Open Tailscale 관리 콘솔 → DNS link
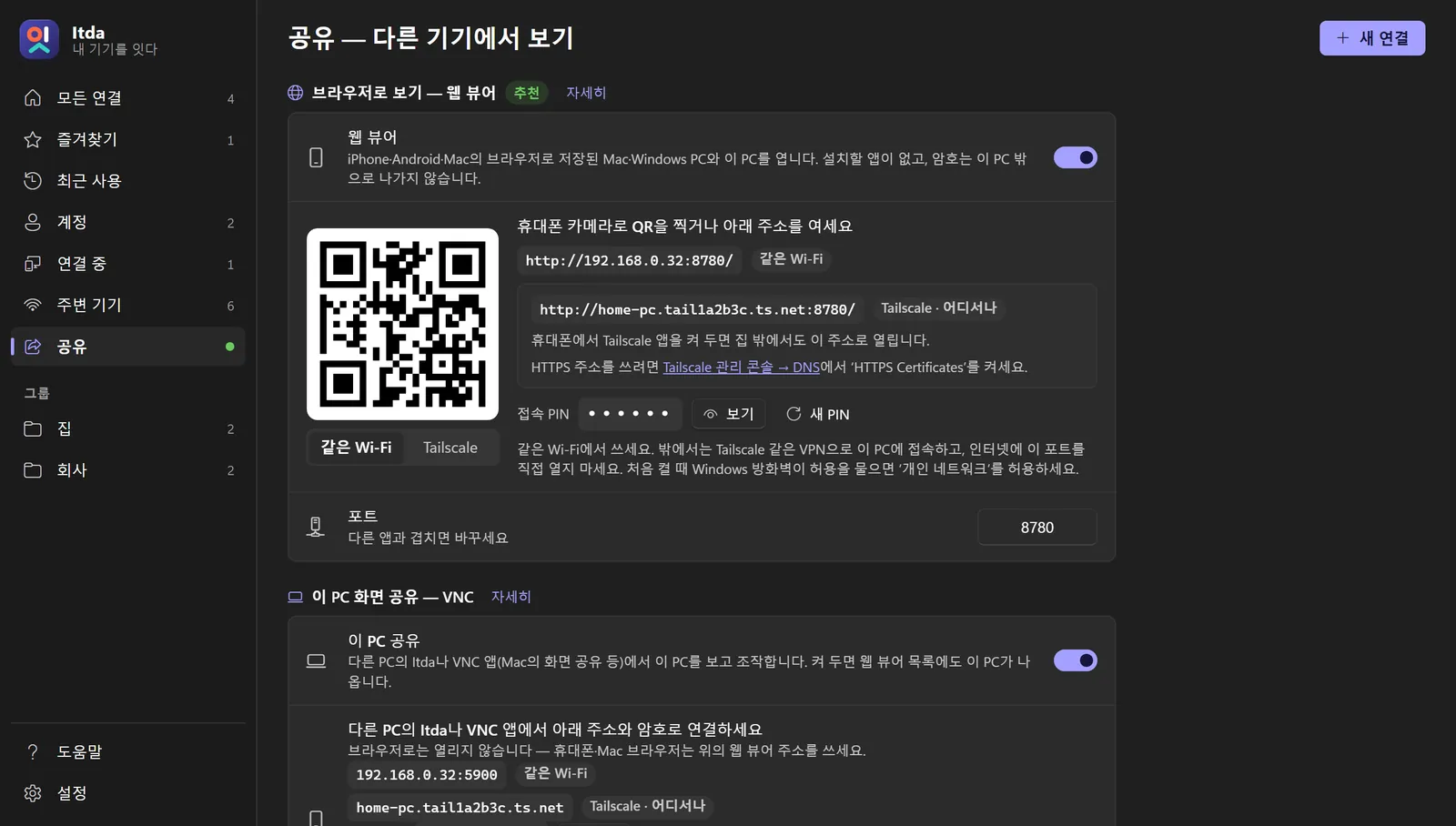1456x826 pixels. coord(741,368)
